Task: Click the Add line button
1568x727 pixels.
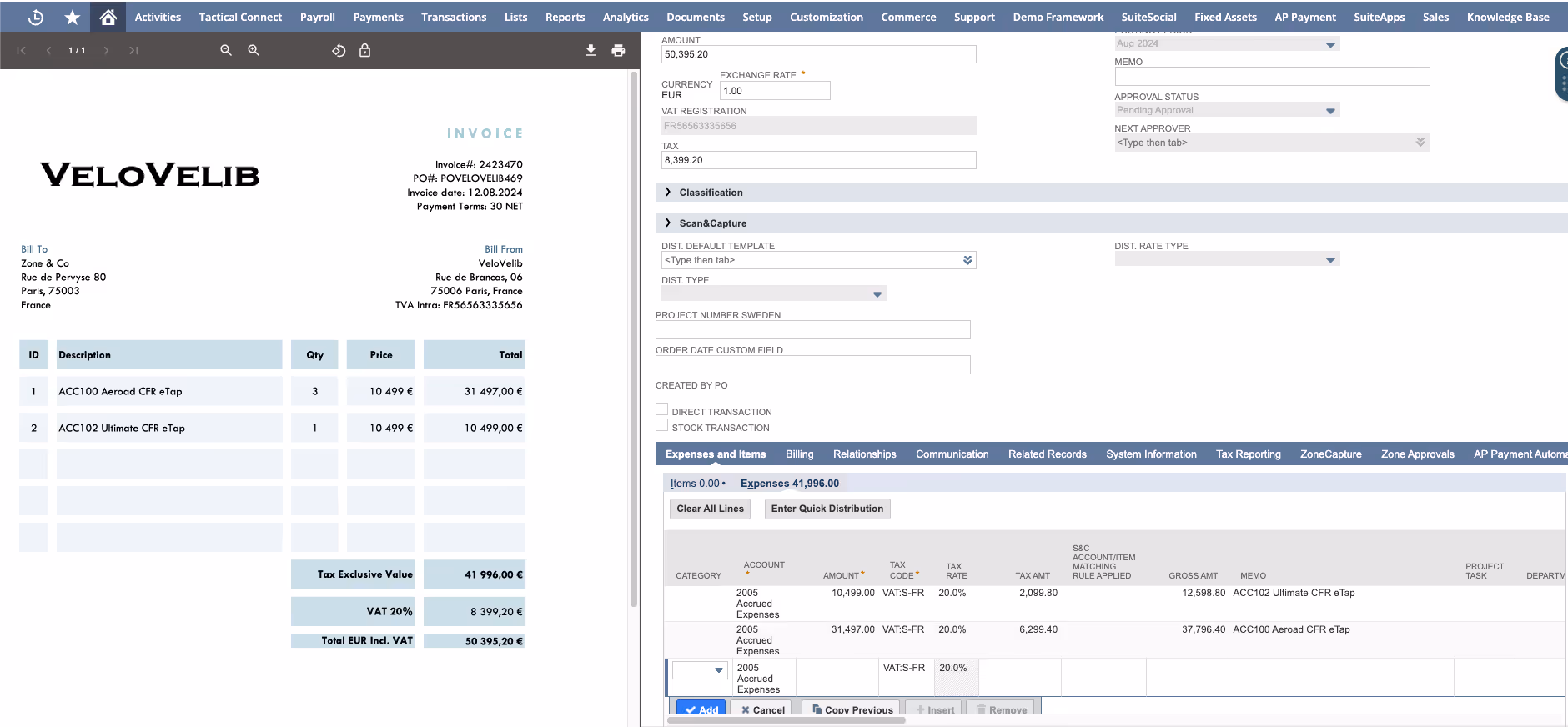Action: pos(701,708)
